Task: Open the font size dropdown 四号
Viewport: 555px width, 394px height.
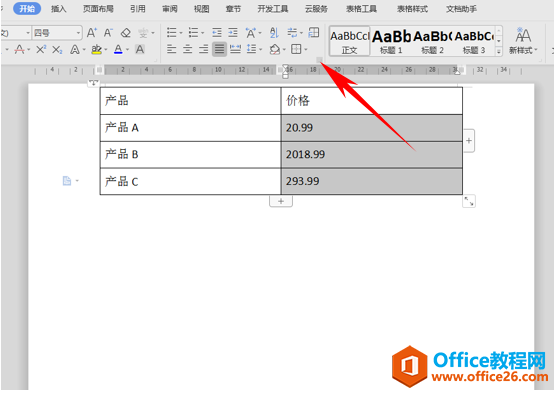Action: click(57, 33)
